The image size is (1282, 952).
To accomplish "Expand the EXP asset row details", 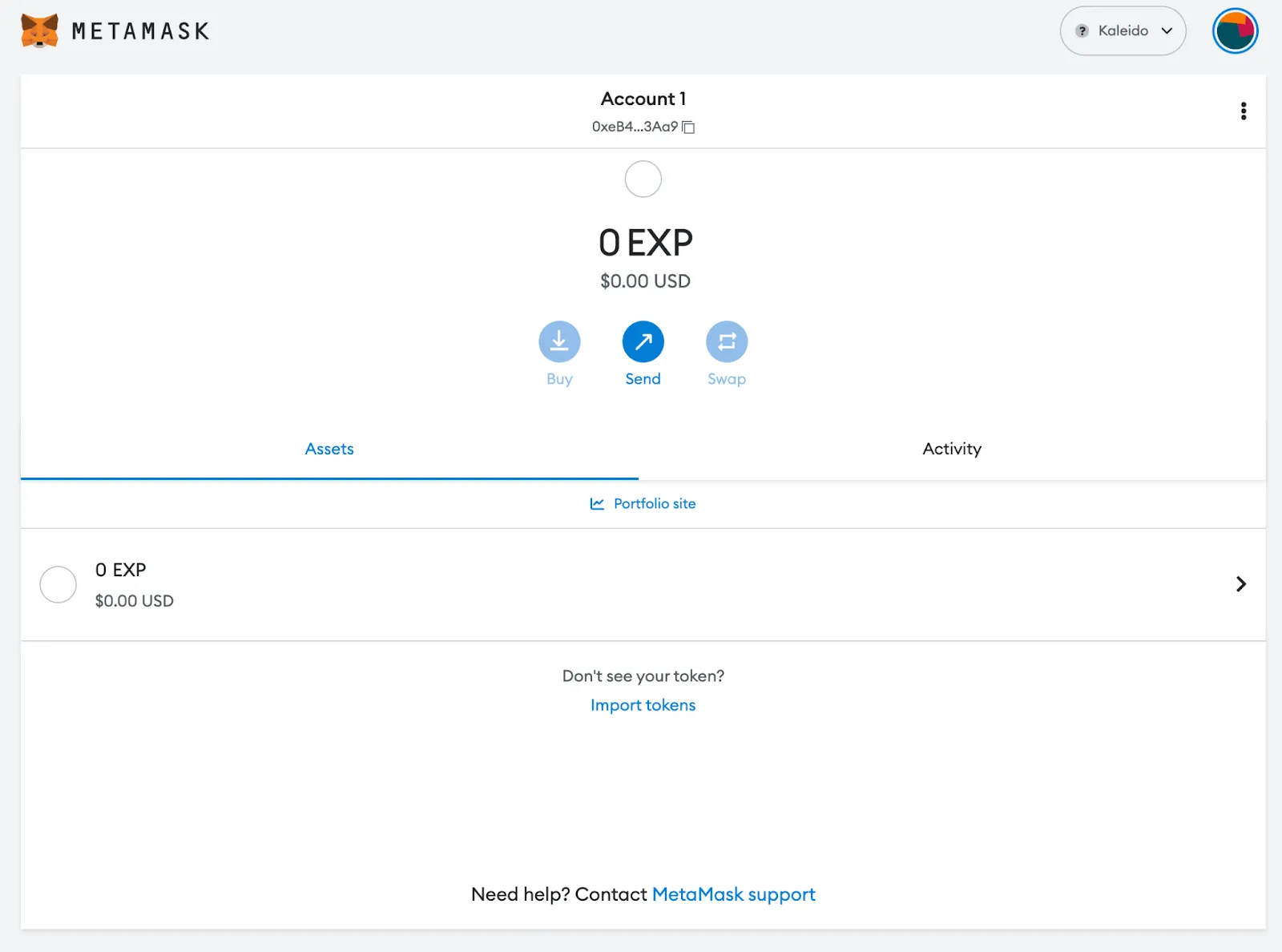I will (1240, 584).
